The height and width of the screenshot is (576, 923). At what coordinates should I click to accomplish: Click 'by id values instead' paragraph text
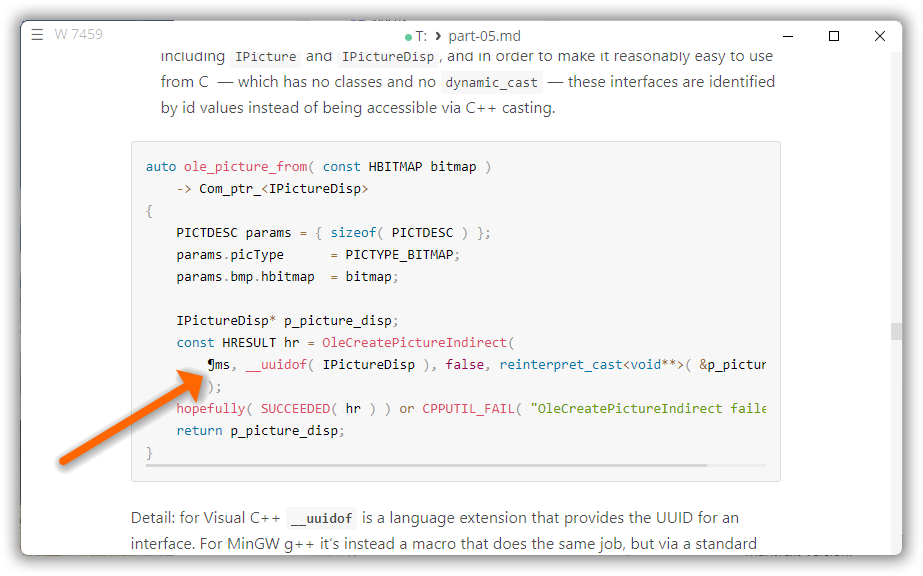coord(230,108)
